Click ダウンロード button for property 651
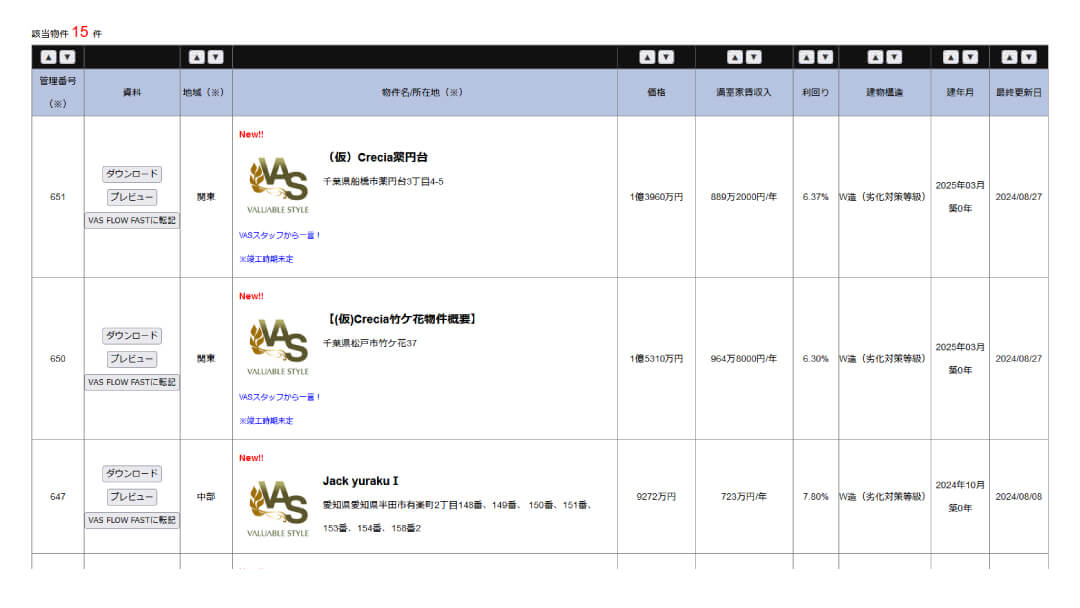The width and height of the screenshot is (1080, 608). [x=132, y=174]
